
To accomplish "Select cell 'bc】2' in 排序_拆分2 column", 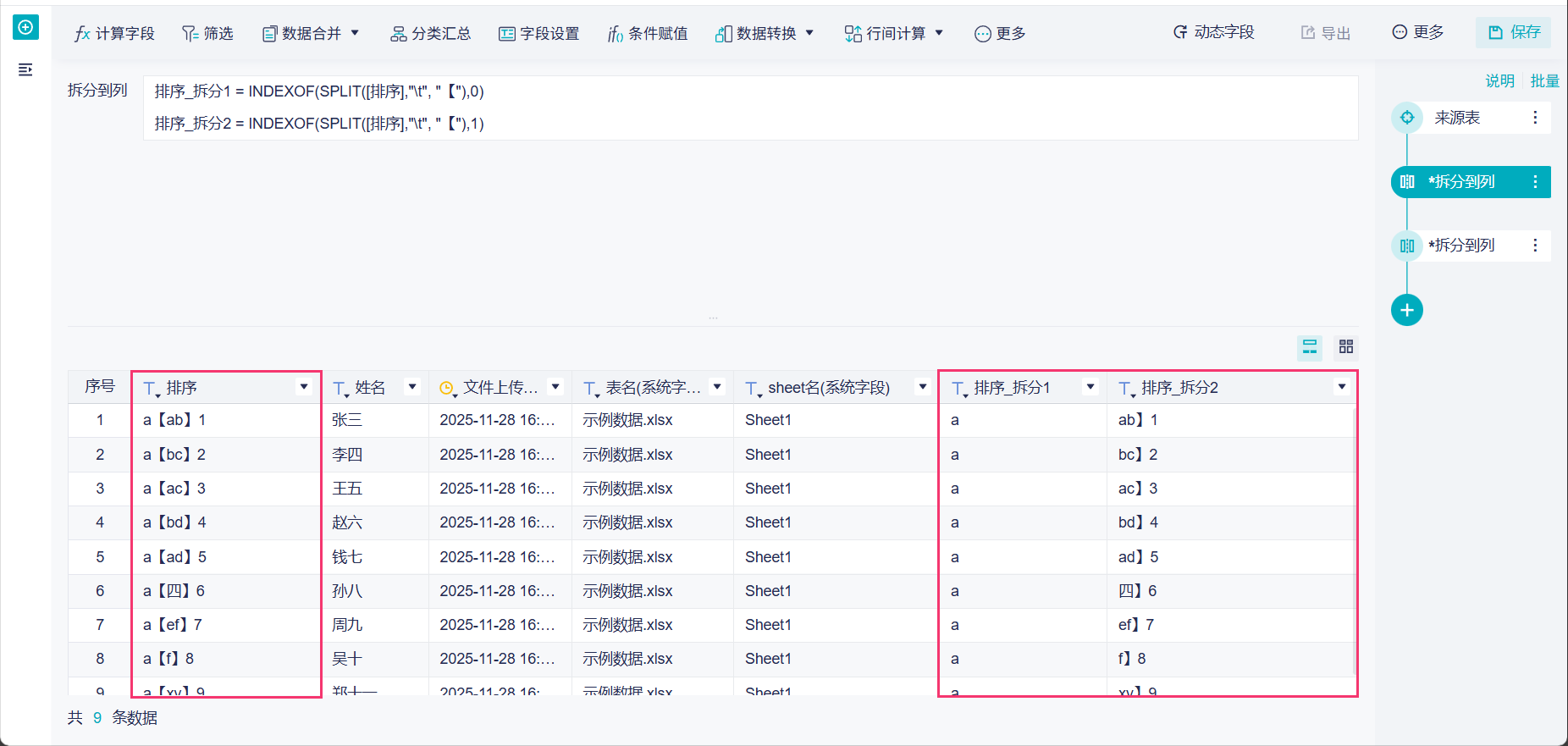I will click(x=1231, y=455).
